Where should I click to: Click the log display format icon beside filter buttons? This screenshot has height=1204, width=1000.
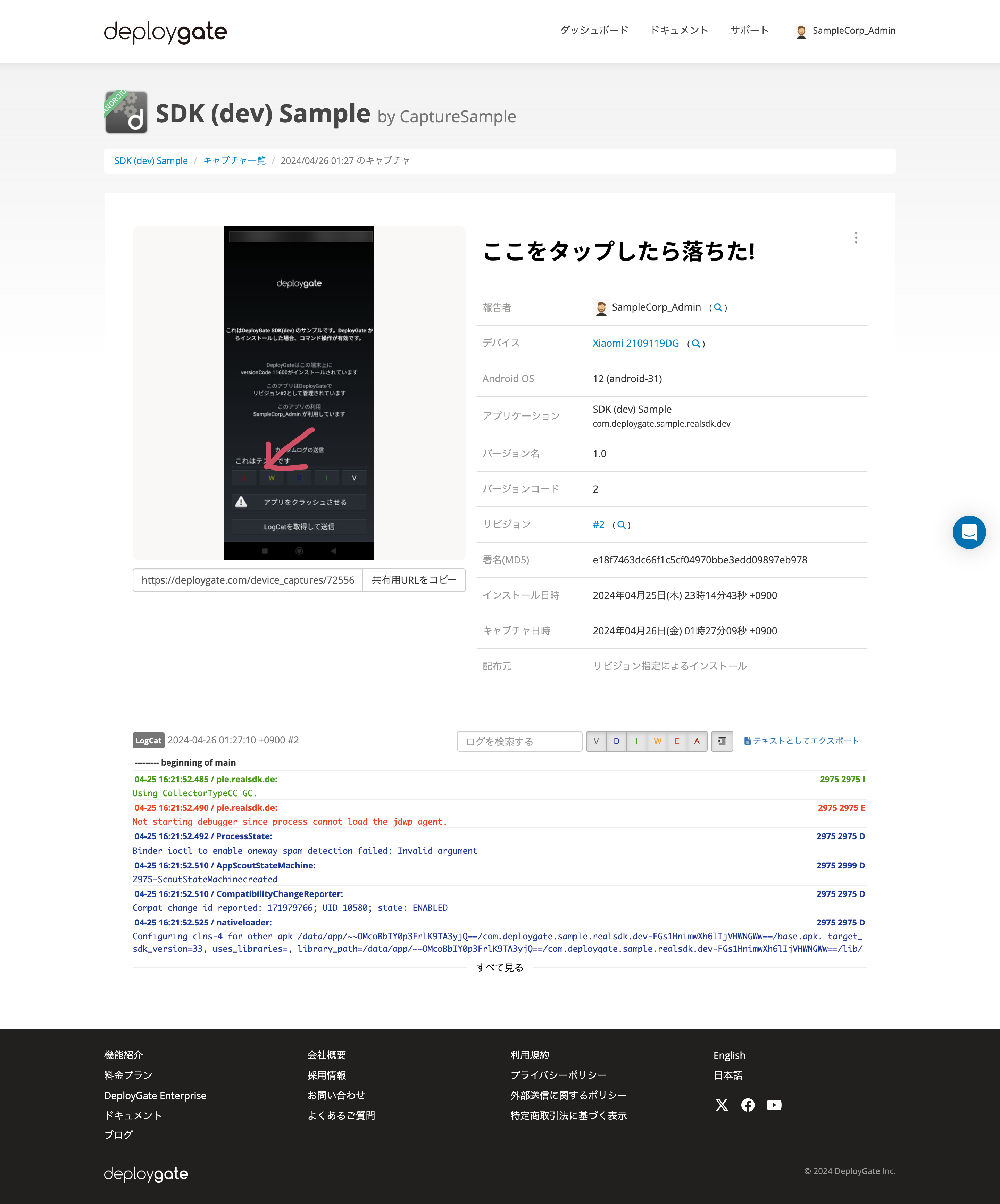(x=722, y=741)
